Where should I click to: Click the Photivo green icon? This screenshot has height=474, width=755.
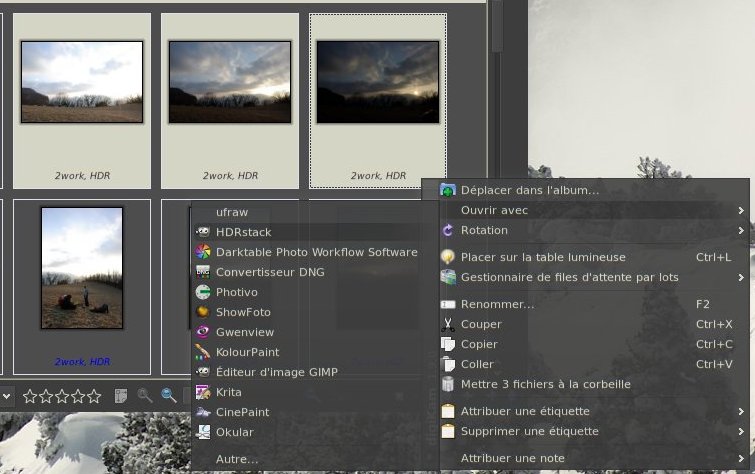click(203, 292)
